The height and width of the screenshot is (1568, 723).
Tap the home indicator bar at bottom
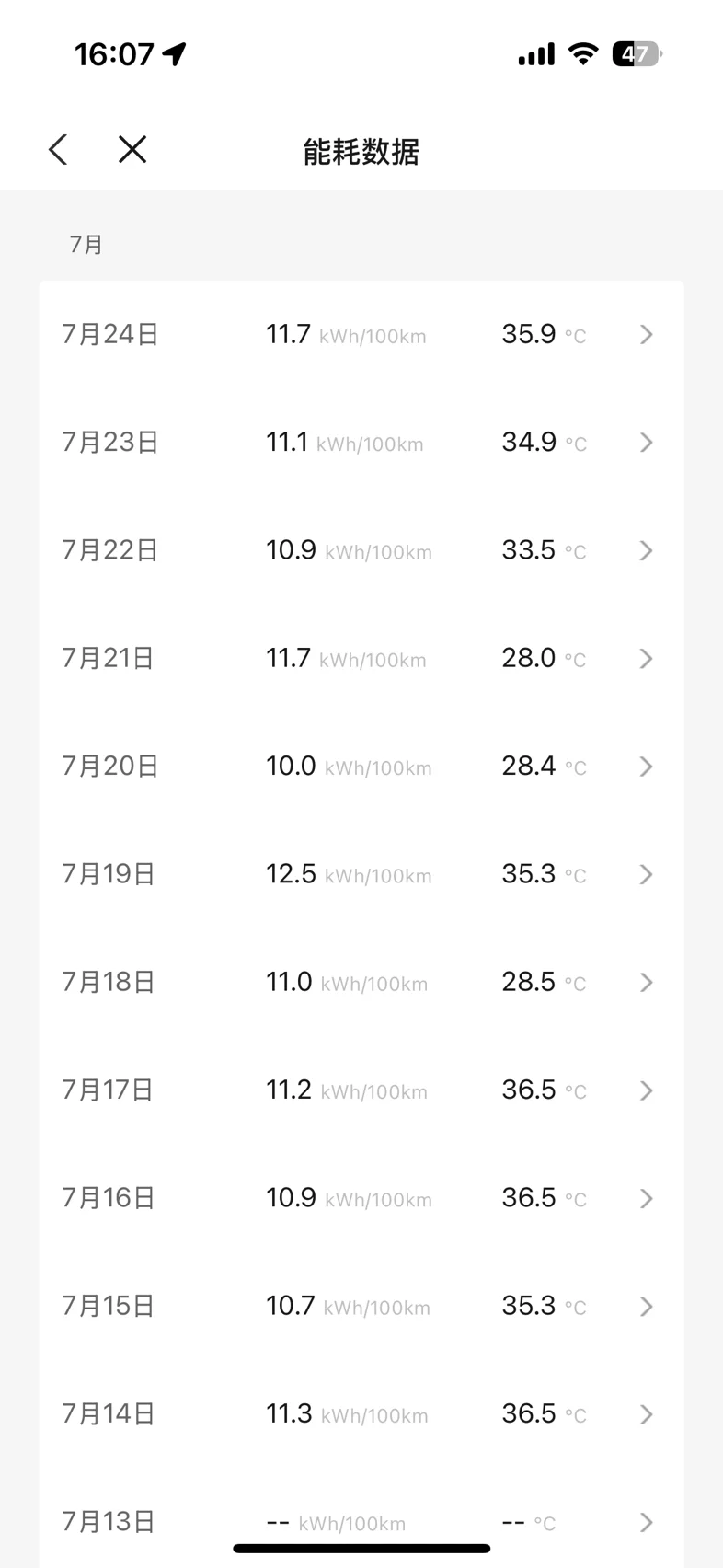click(361, 1549)
